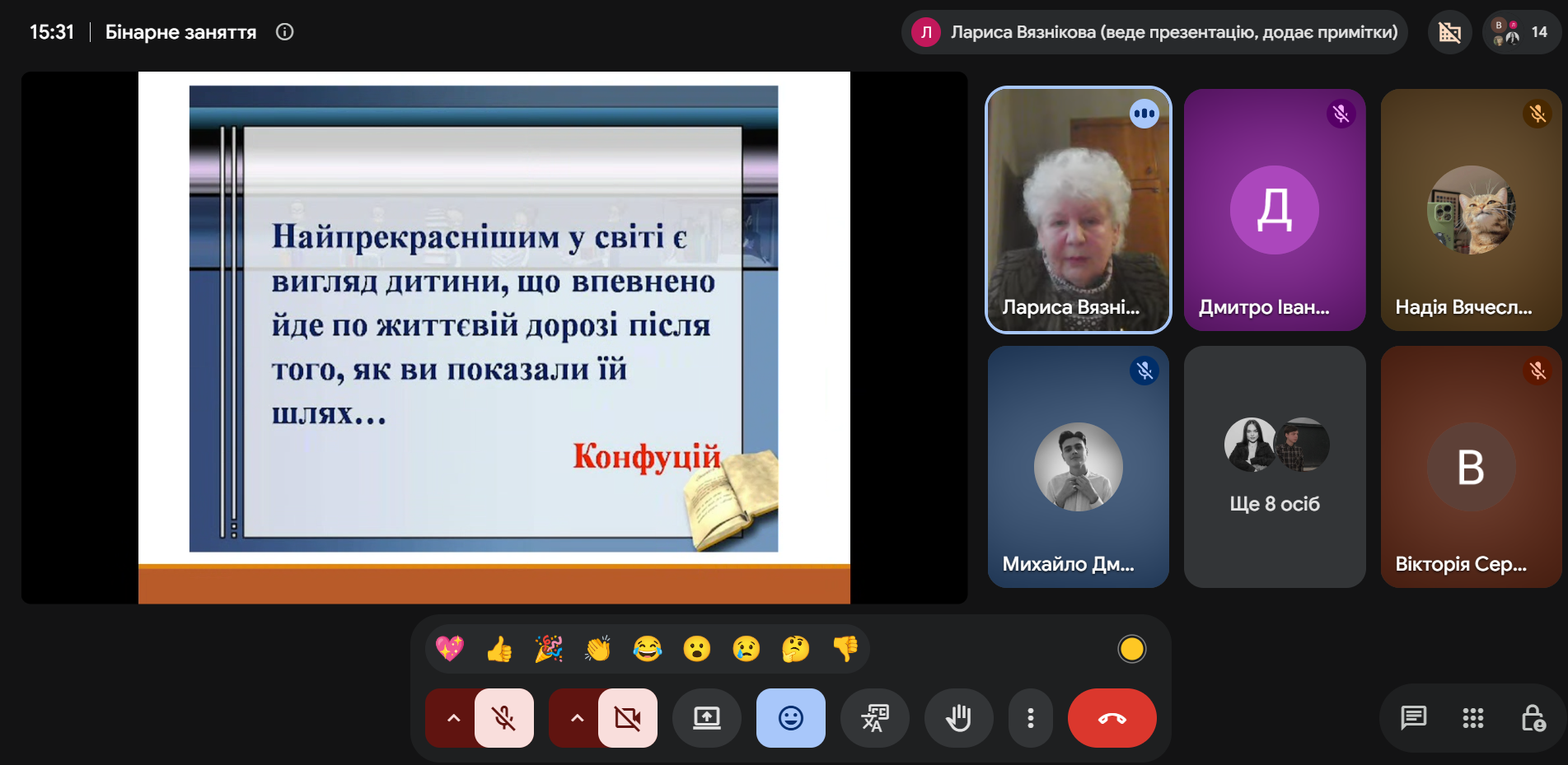Send the party popper reaction
Image resolution: width=1568 pixels, height=765 pixels.
549,649
